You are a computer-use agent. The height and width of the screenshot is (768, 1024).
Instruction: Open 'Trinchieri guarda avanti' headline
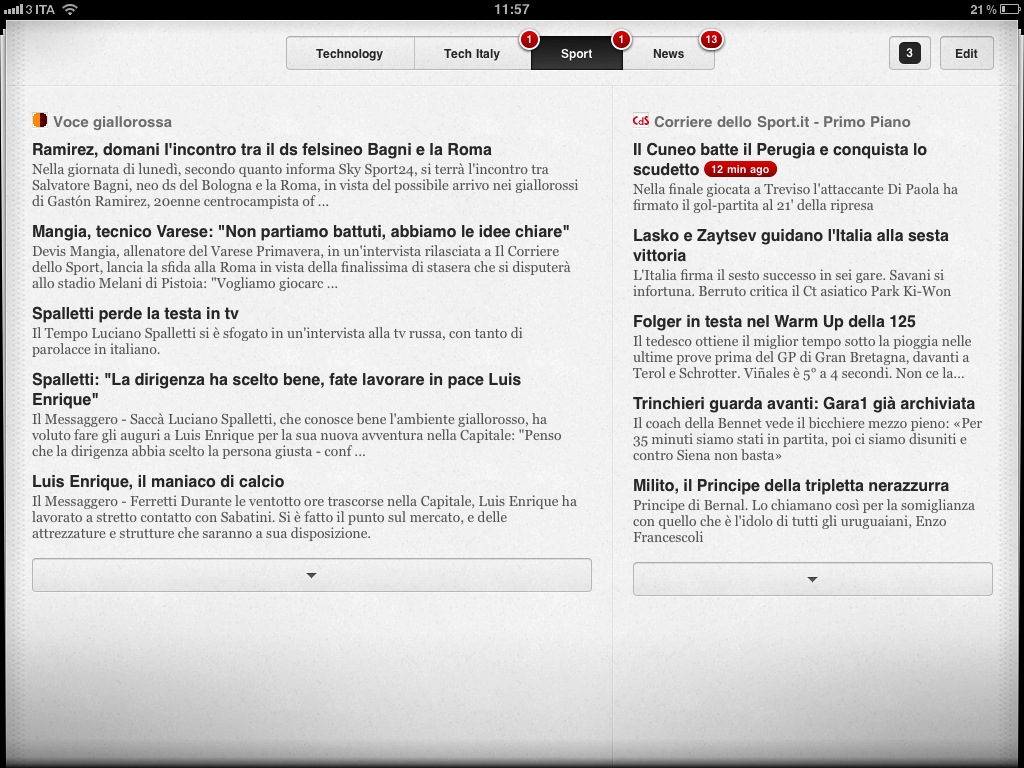(804, 404)
